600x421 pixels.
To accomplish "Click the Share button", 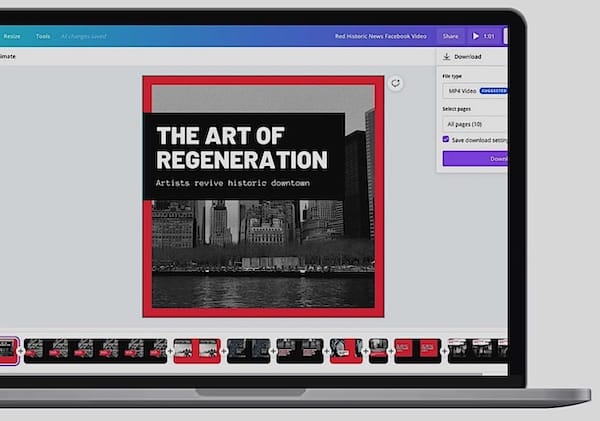I will (x=450, y=36).
